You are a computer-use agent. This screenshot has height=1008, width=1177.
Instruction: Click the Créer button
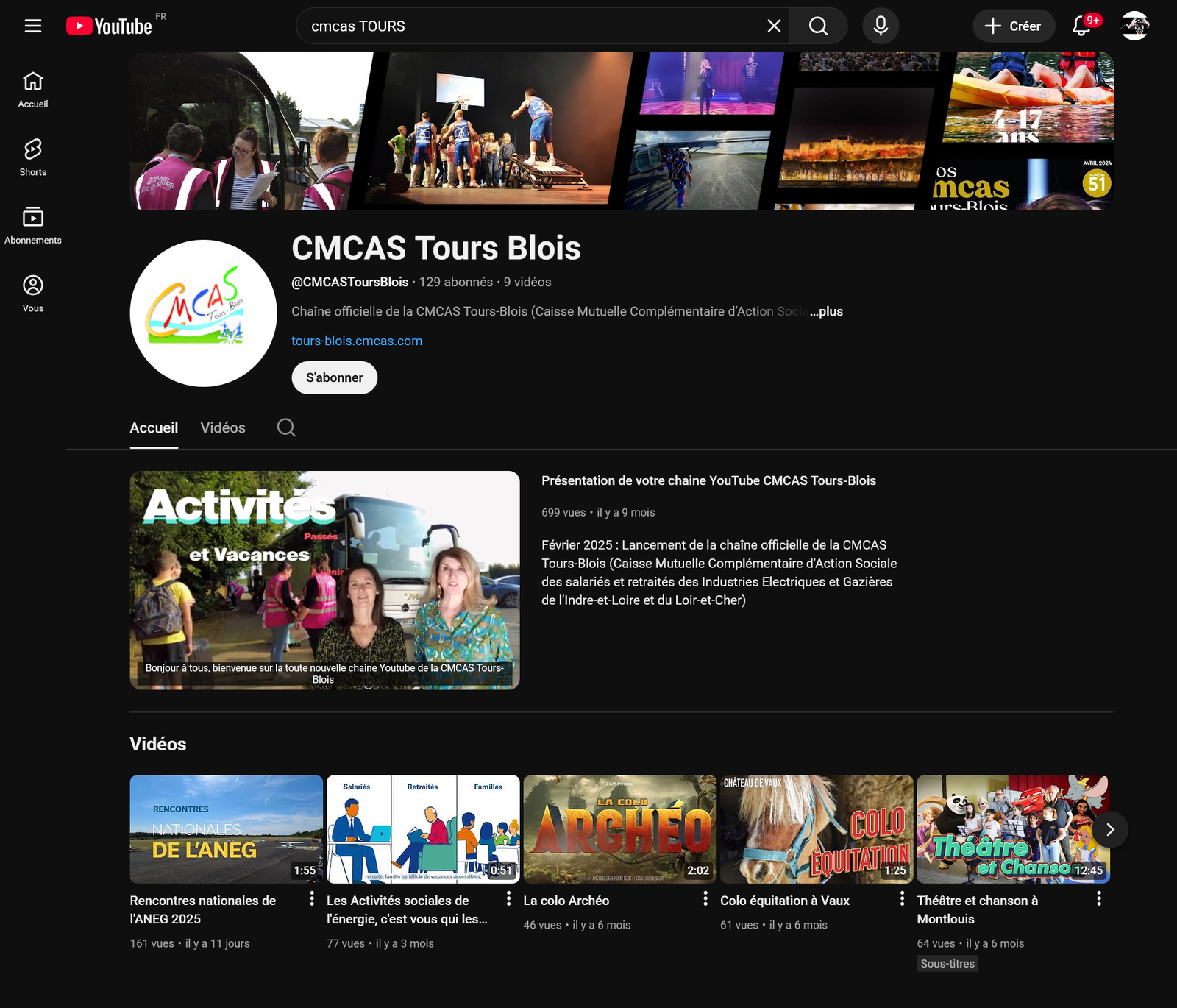click(1014, 26)
